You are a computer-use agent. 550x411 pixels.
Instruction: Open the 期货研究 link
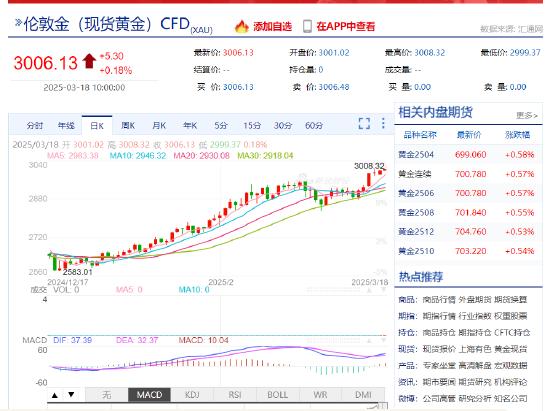(475, 382)
